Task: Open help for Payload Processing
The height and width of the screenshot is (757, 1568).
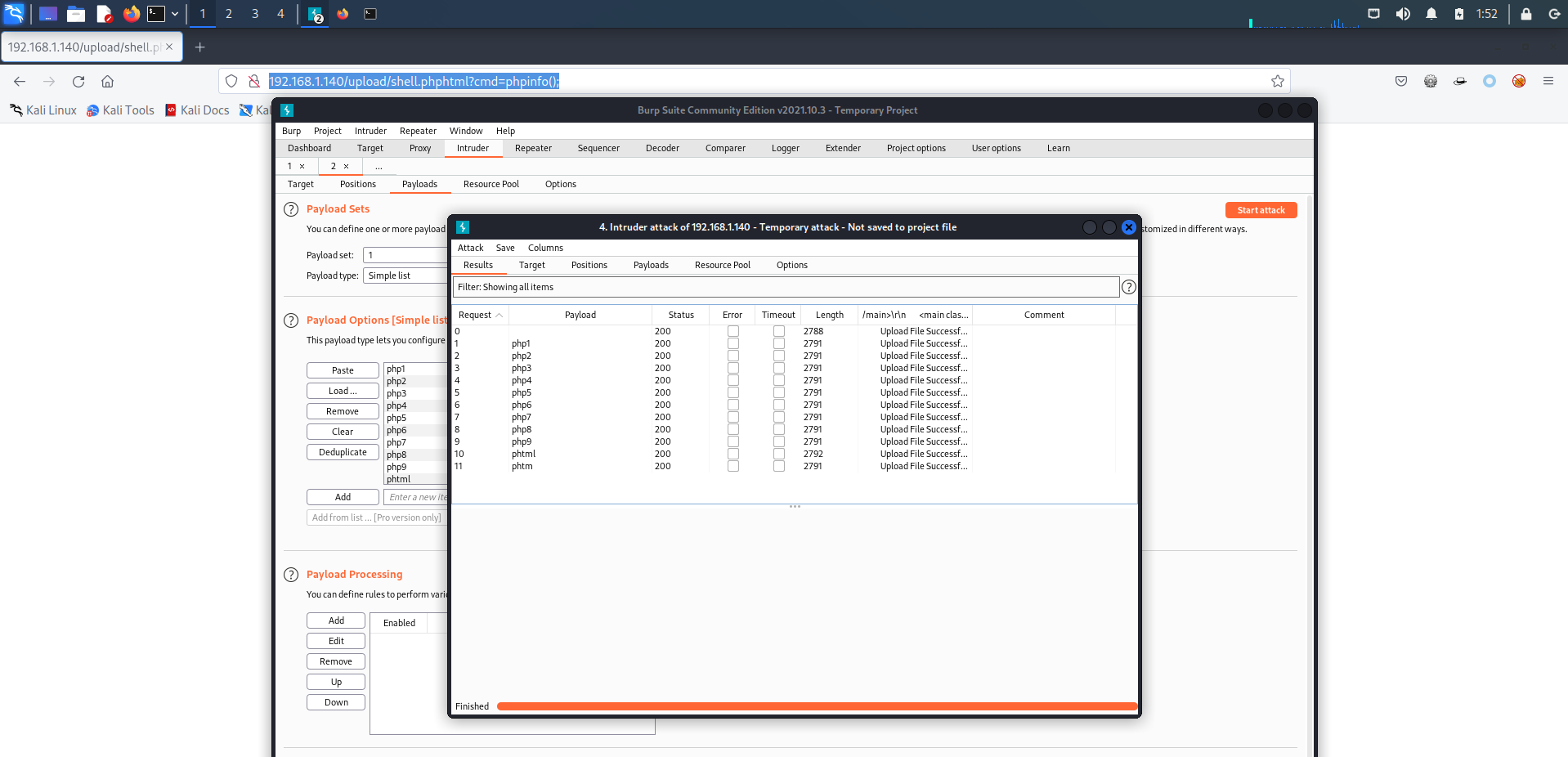Action: 291,575
